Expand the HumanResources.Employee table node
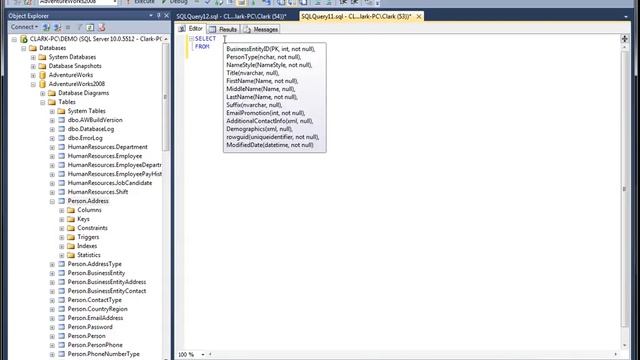Screen dimensions: 640x360 pos(52,156)
